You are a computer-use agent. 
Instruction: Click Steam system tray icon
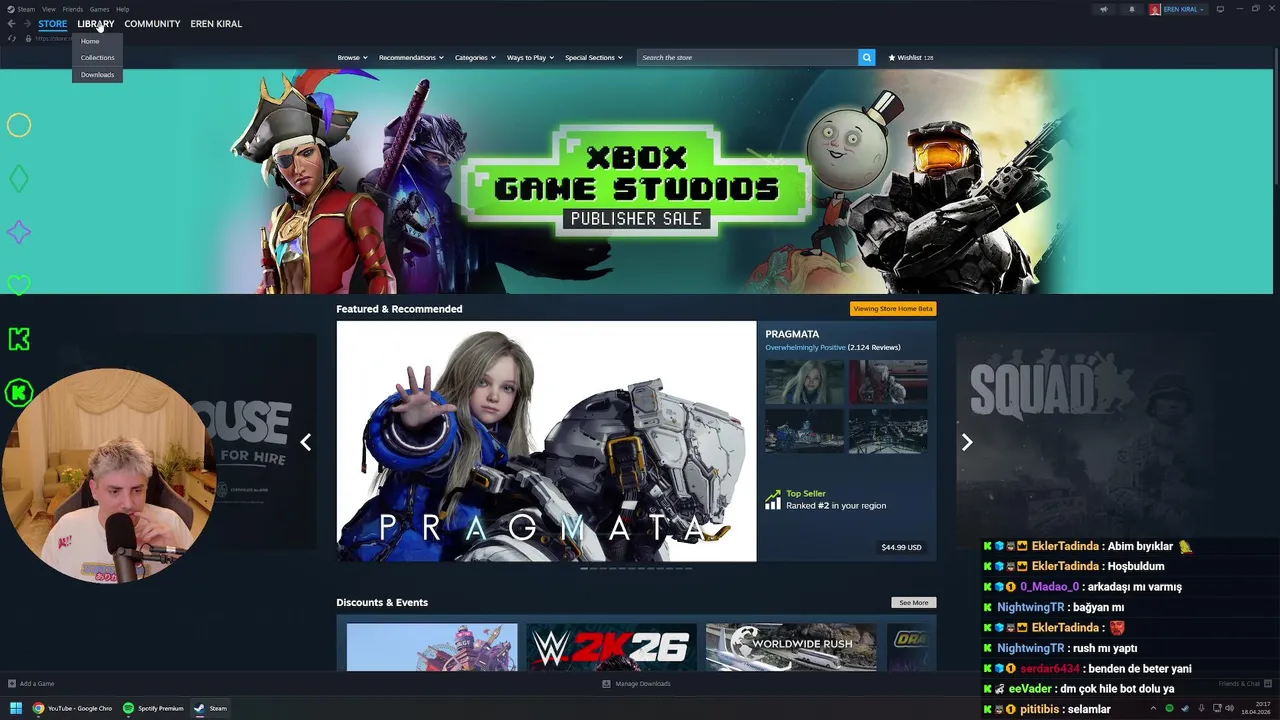click(x=1184, y=708)
